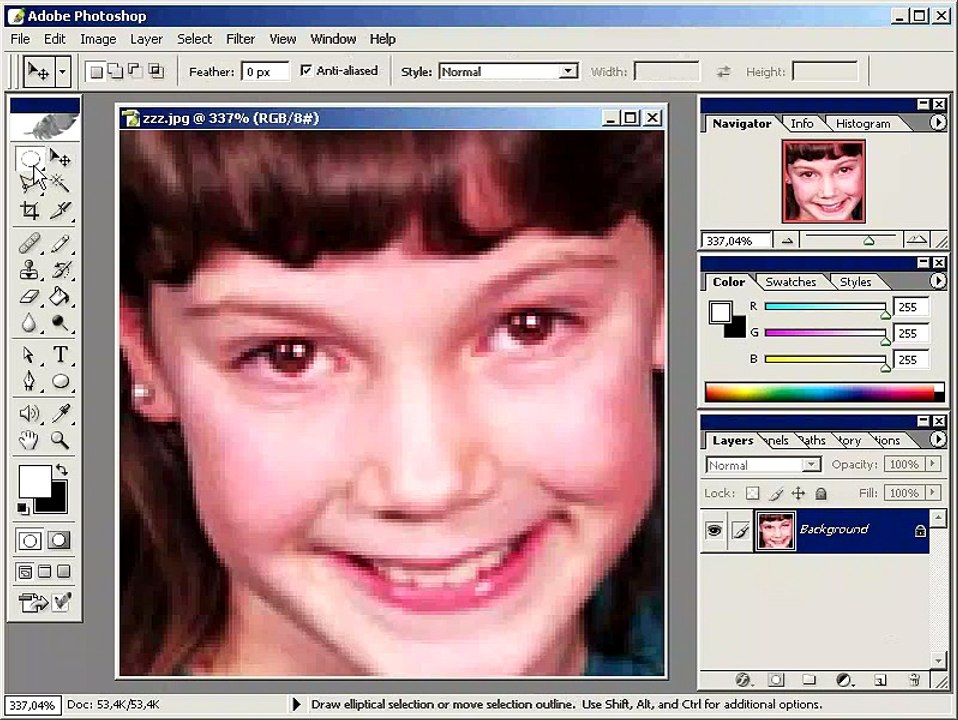Select the Paint Bucket tool

pos(60,296)
